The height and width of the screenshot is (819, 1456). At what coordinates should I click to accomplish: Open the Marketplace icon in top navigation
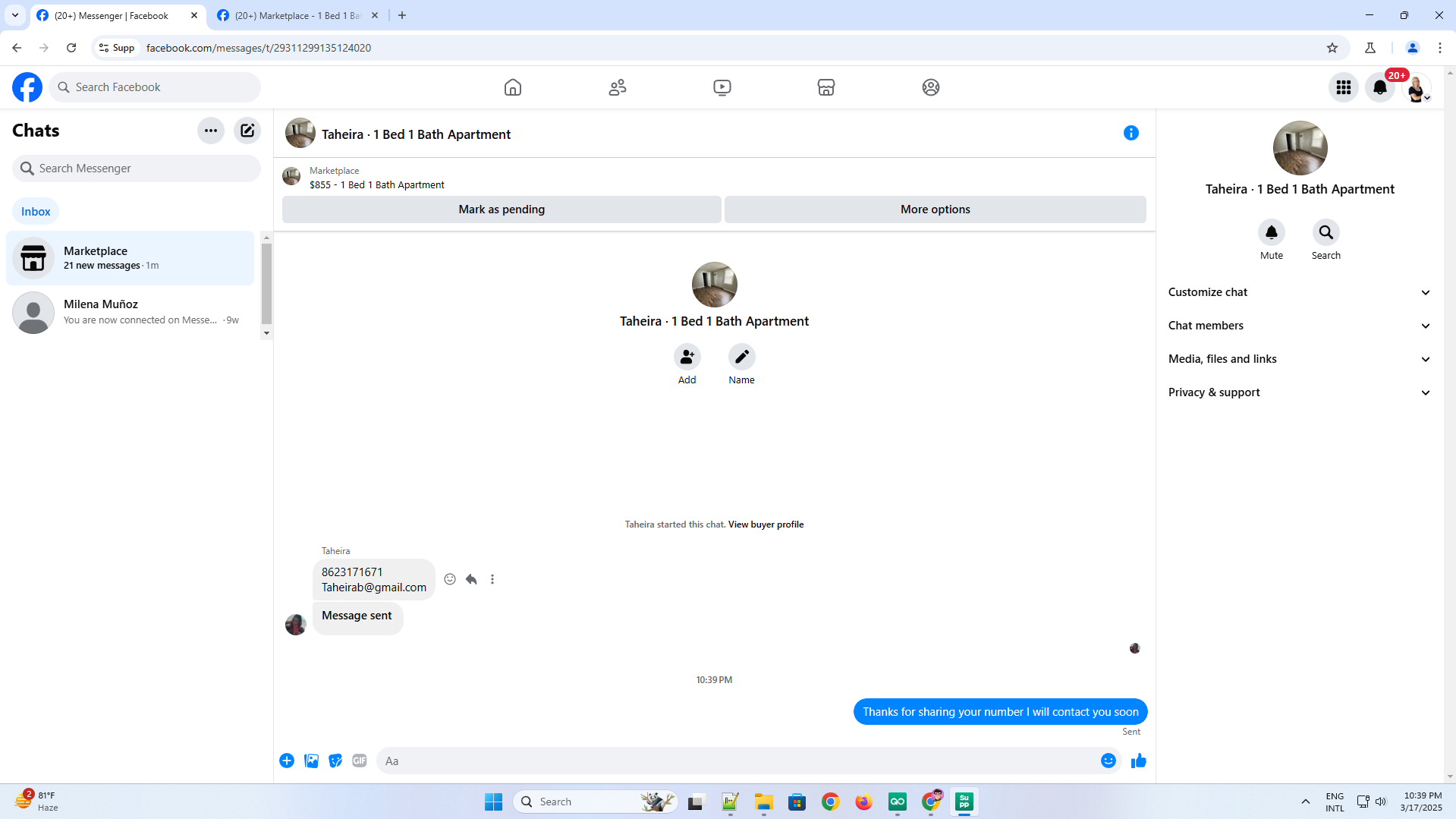(x=826, y=87)
